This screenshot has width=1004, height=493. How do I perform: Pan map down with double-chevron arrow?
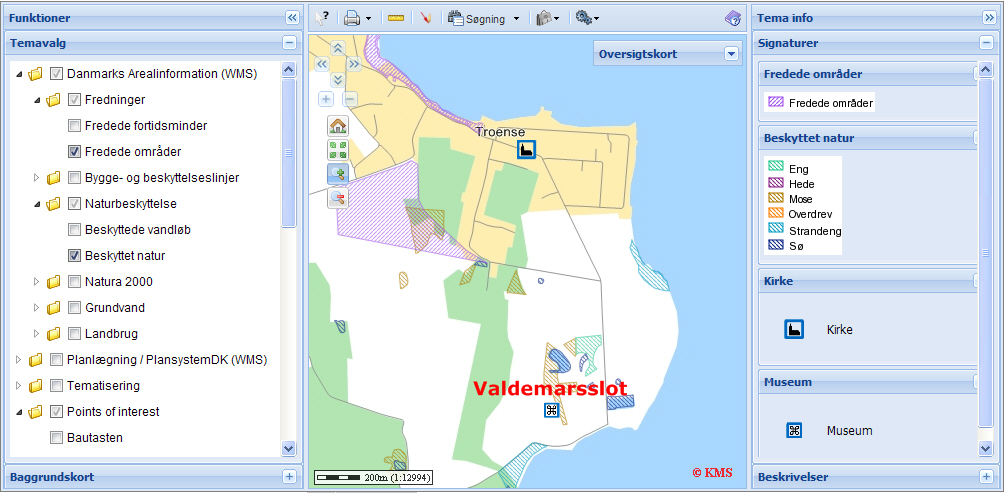337,79
